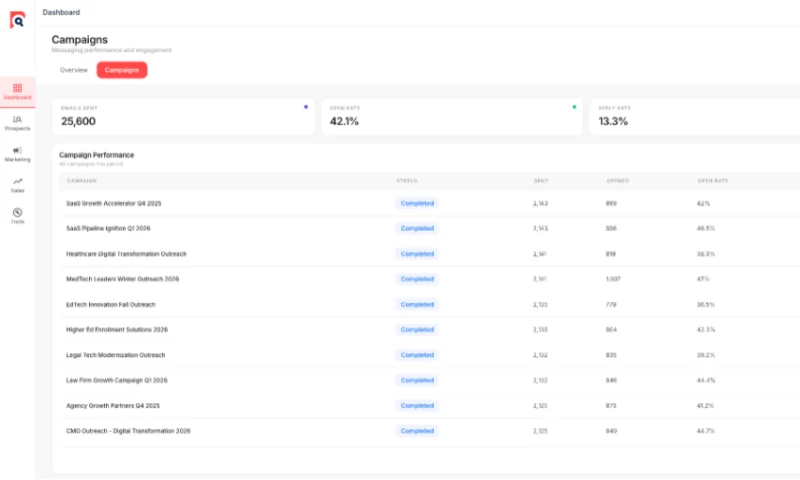Open Dashboard in the sidebar
This screenshot has width=800, height=480.
pos(17,92)
